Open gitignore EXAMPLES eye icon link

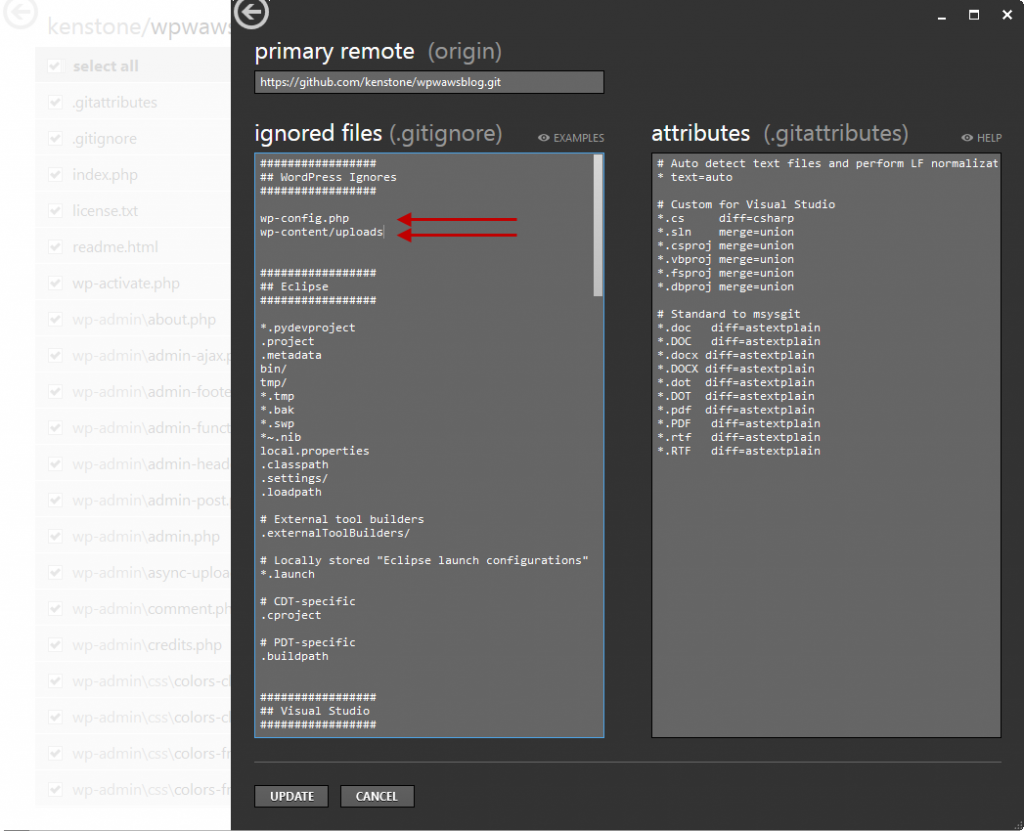[x=571, y=138]
